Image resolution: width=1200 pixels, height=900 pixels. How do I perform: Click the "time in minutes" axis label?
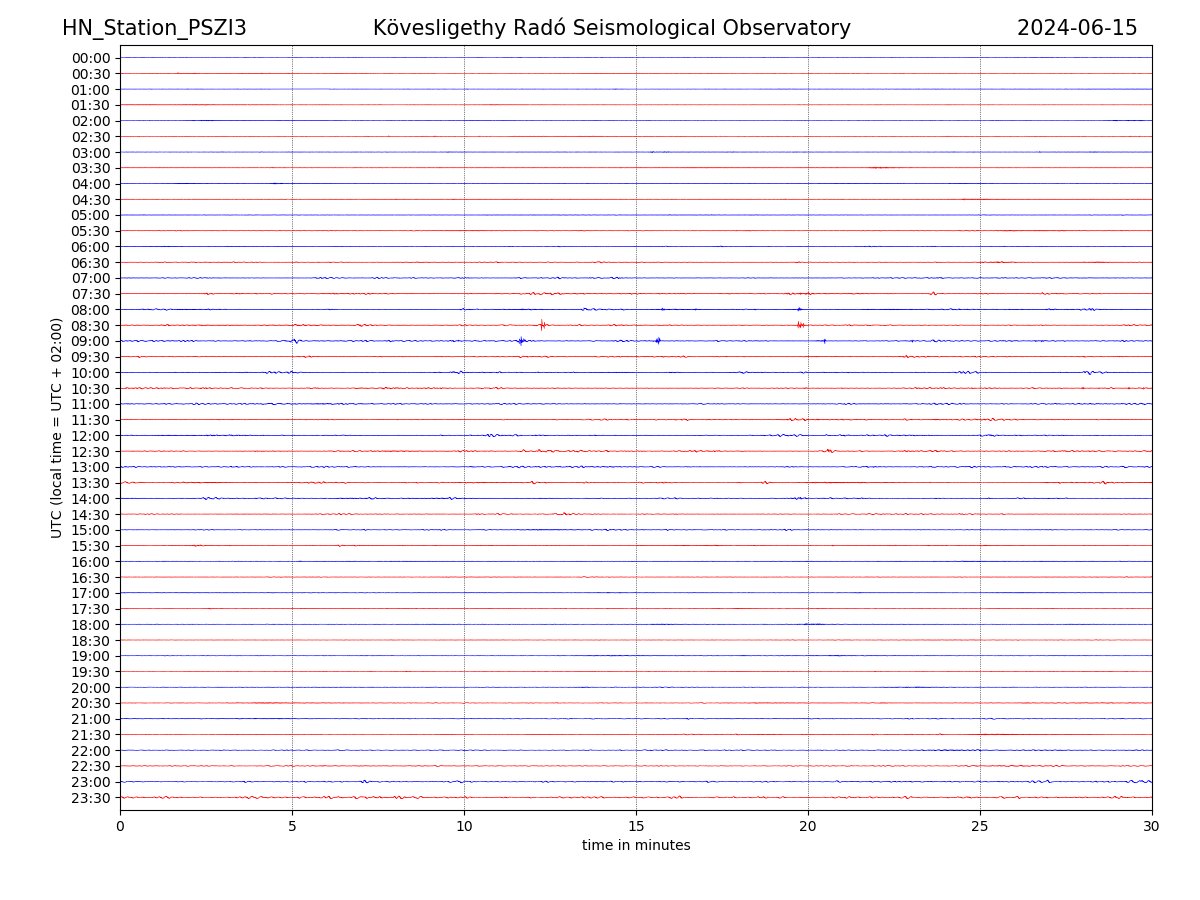point(636,846)
